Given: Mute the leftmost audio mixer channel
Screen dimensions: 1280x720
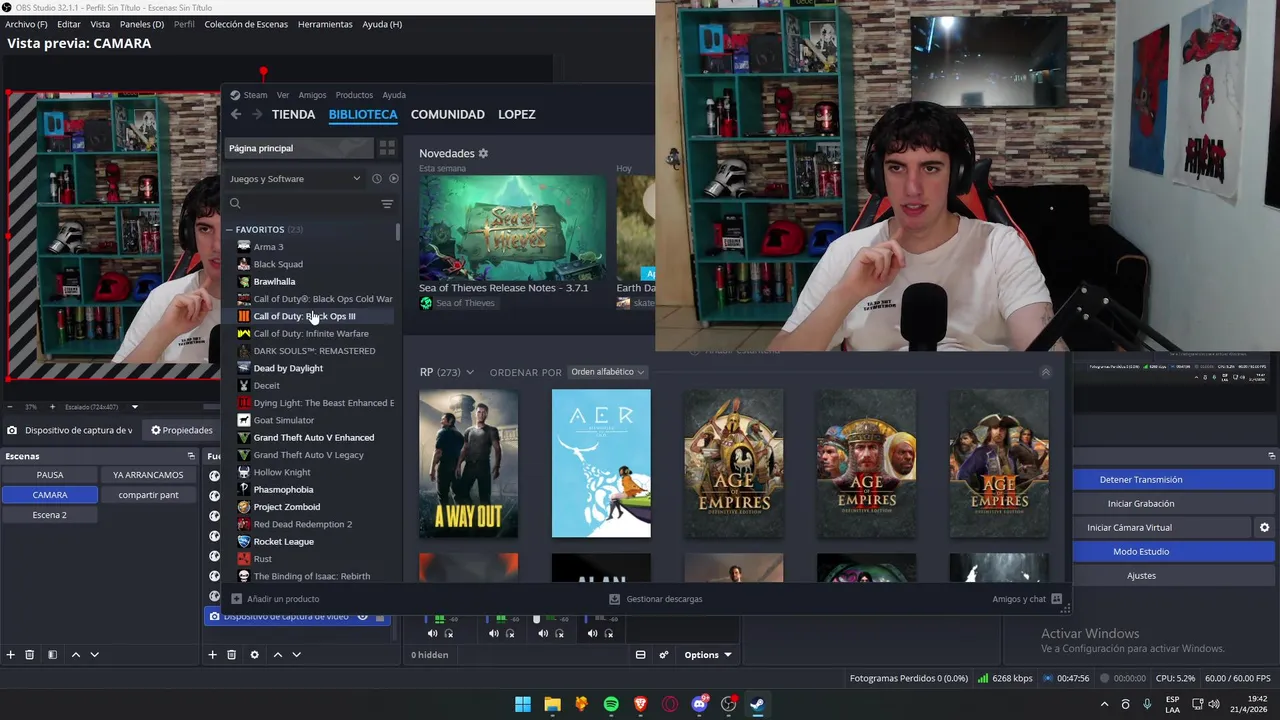Looking at the screenshot, I should (x=432, y=633).
